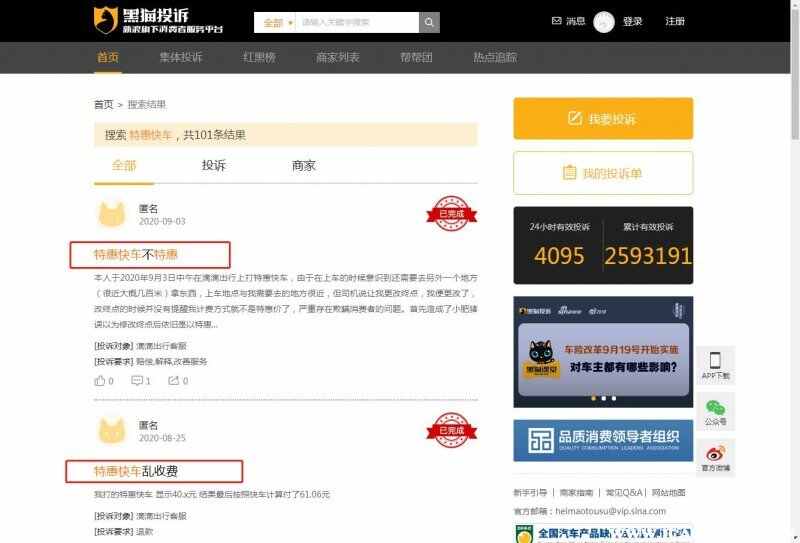Open 集体投诉 navigation item
The width and height of the screenshot is (800, 543).
tap(181, 57)
